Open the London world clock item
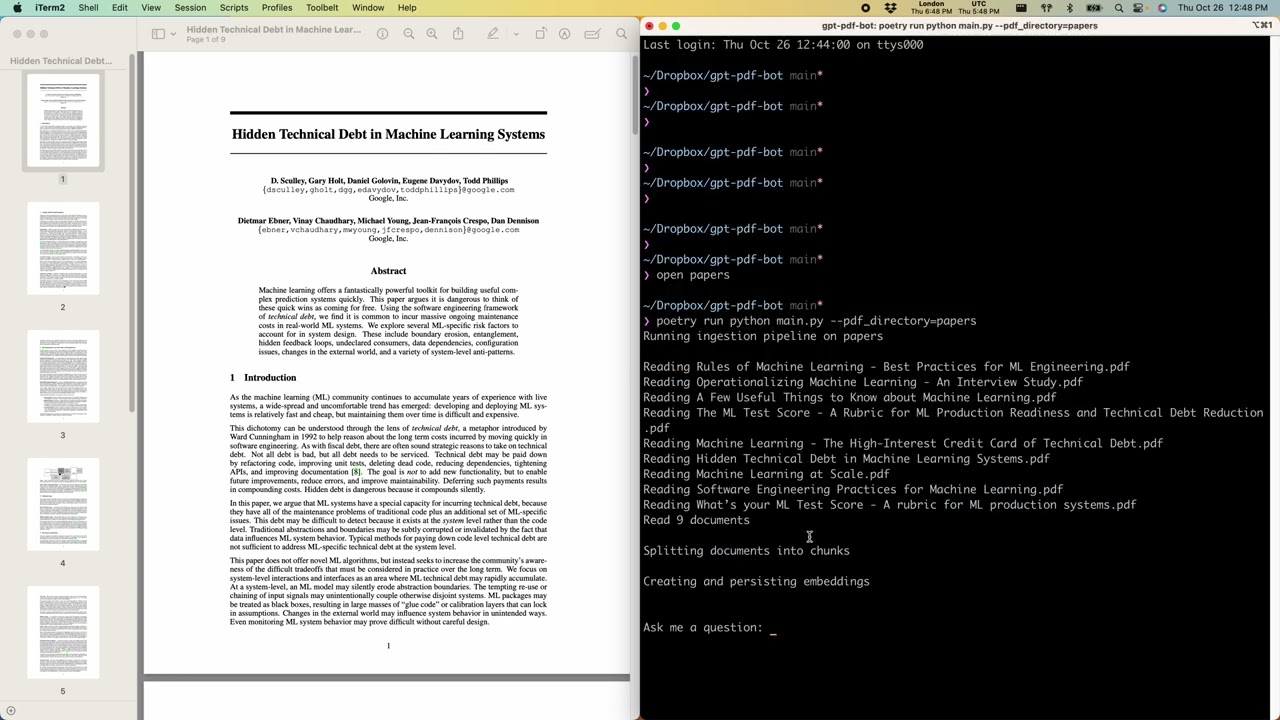The image size is (1280, 720). pos(930,8)
